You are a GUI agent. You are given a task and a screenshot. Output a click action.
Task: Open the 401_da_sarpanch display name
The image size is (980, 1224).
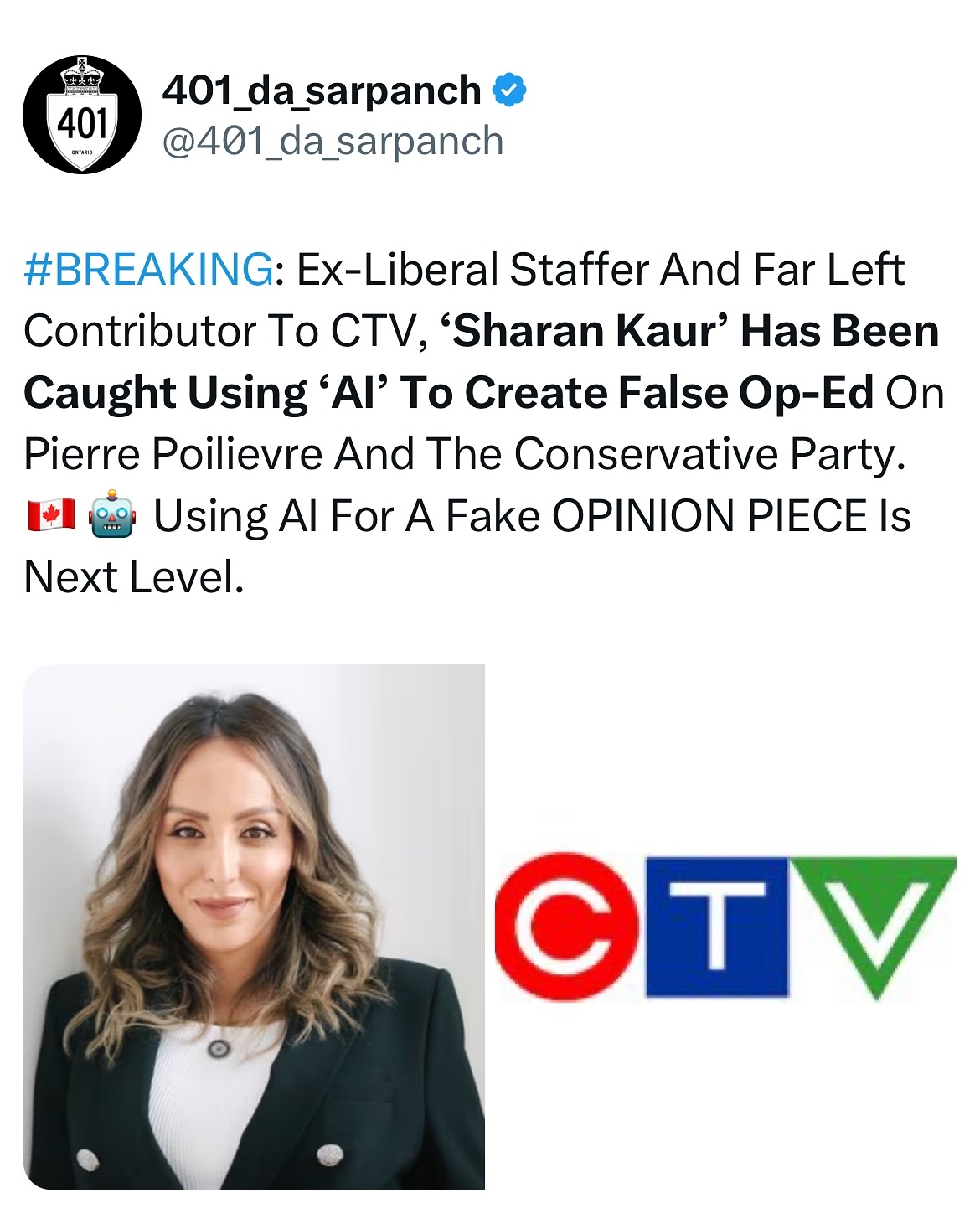(x=322, y=90)
